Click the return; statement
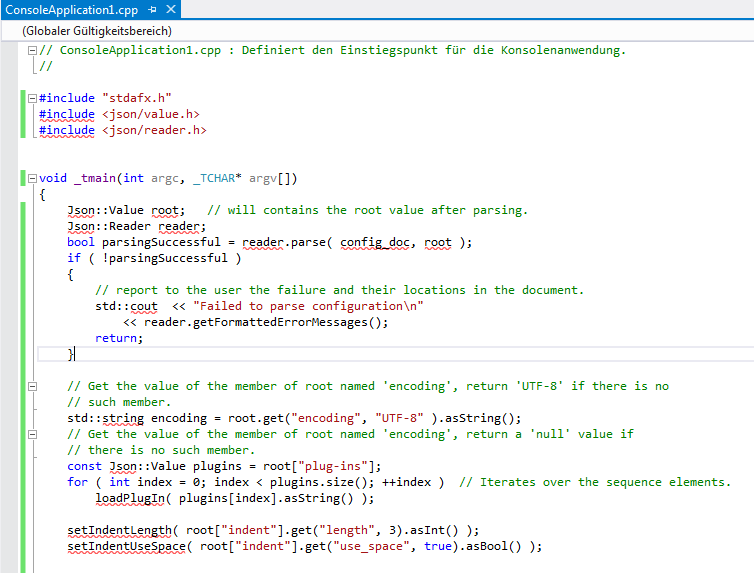 pos(119,338)
